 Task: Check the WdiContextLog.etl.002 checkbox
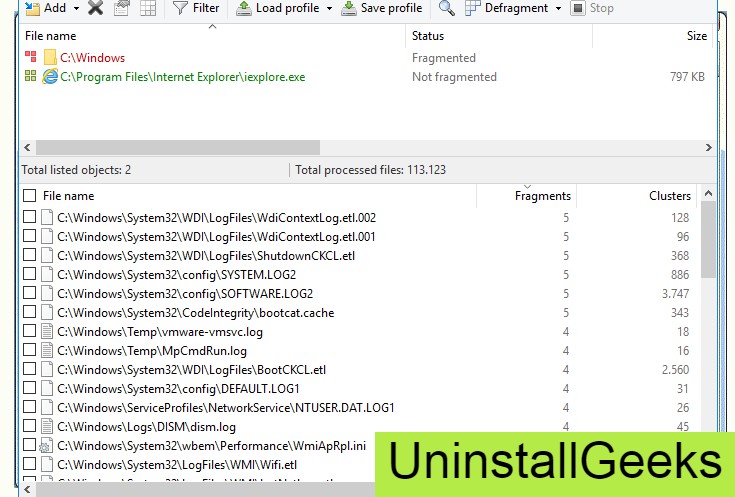pos(30,217)
